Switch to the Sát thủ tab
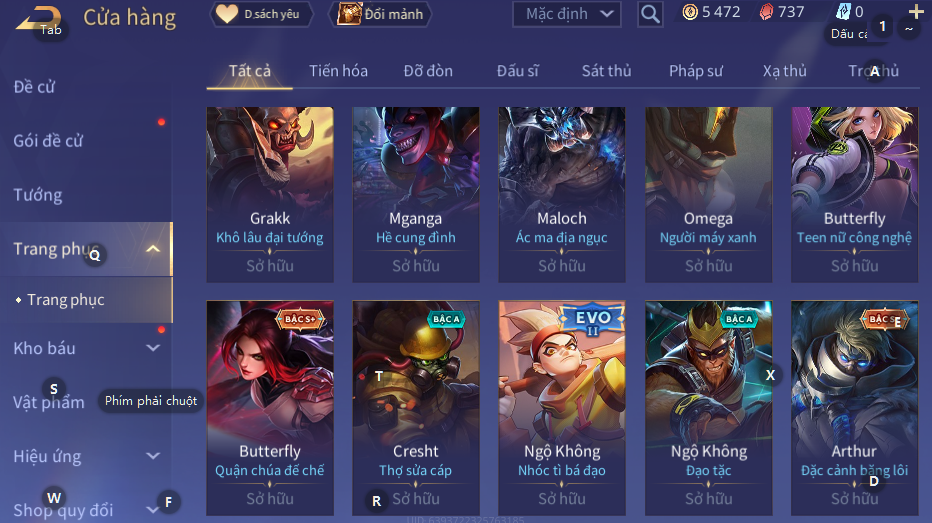This screenshot has height=523, width=932. click(606, 71)
